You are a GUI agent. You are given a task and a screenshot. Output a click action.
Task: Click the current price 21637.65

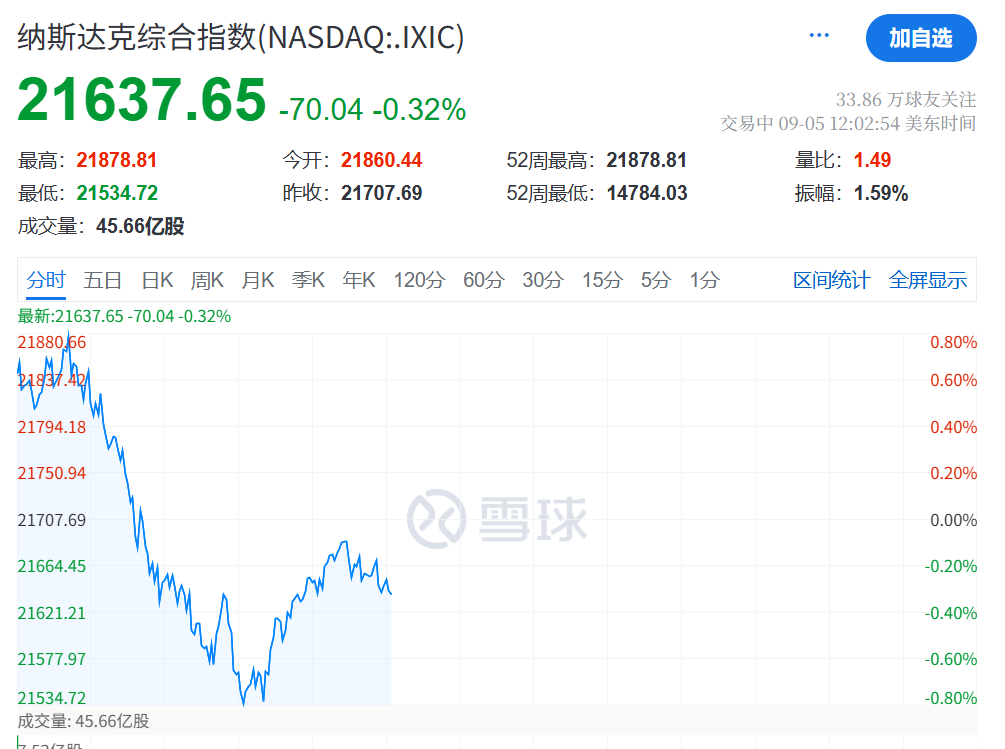coord(141,99)
